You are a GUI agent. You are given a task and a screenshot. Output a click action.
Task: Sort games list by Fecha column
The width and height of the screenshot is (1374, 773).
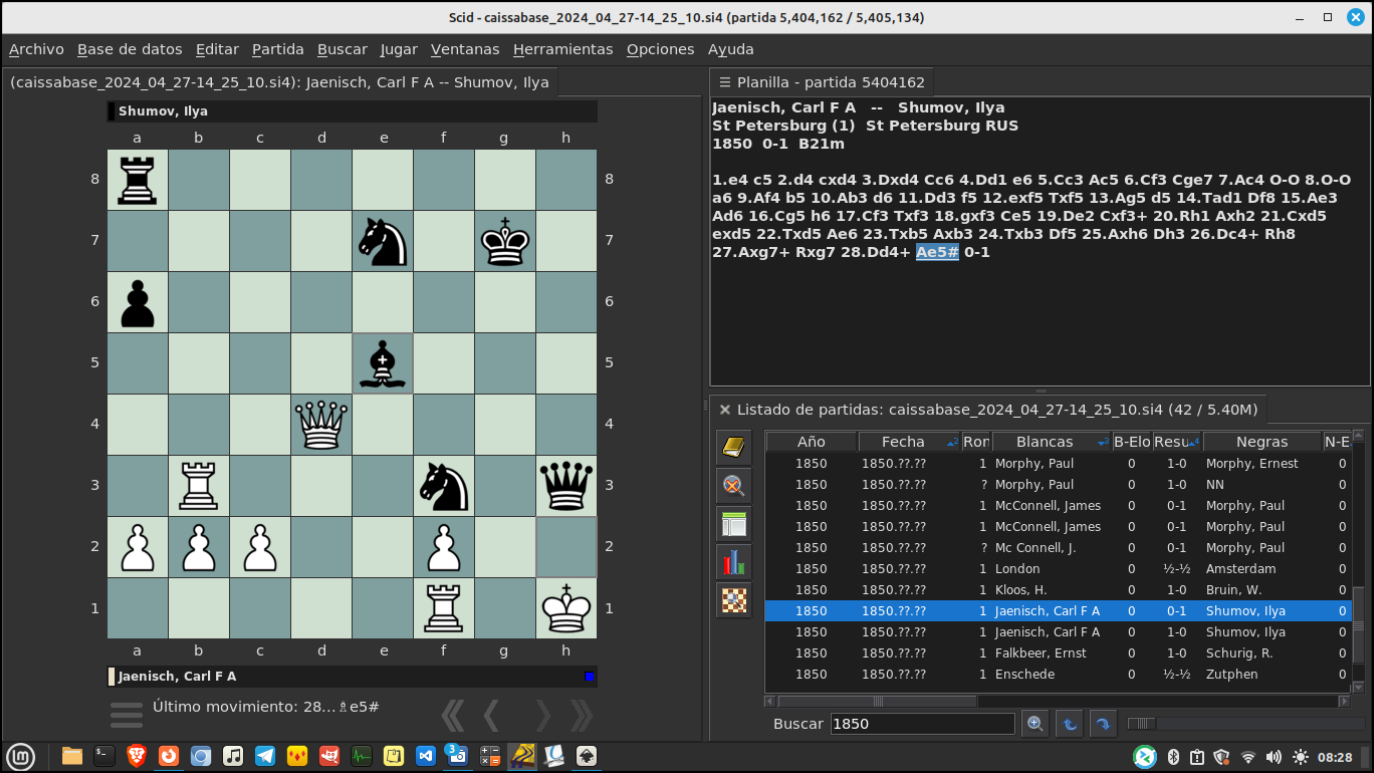point(910,441)
